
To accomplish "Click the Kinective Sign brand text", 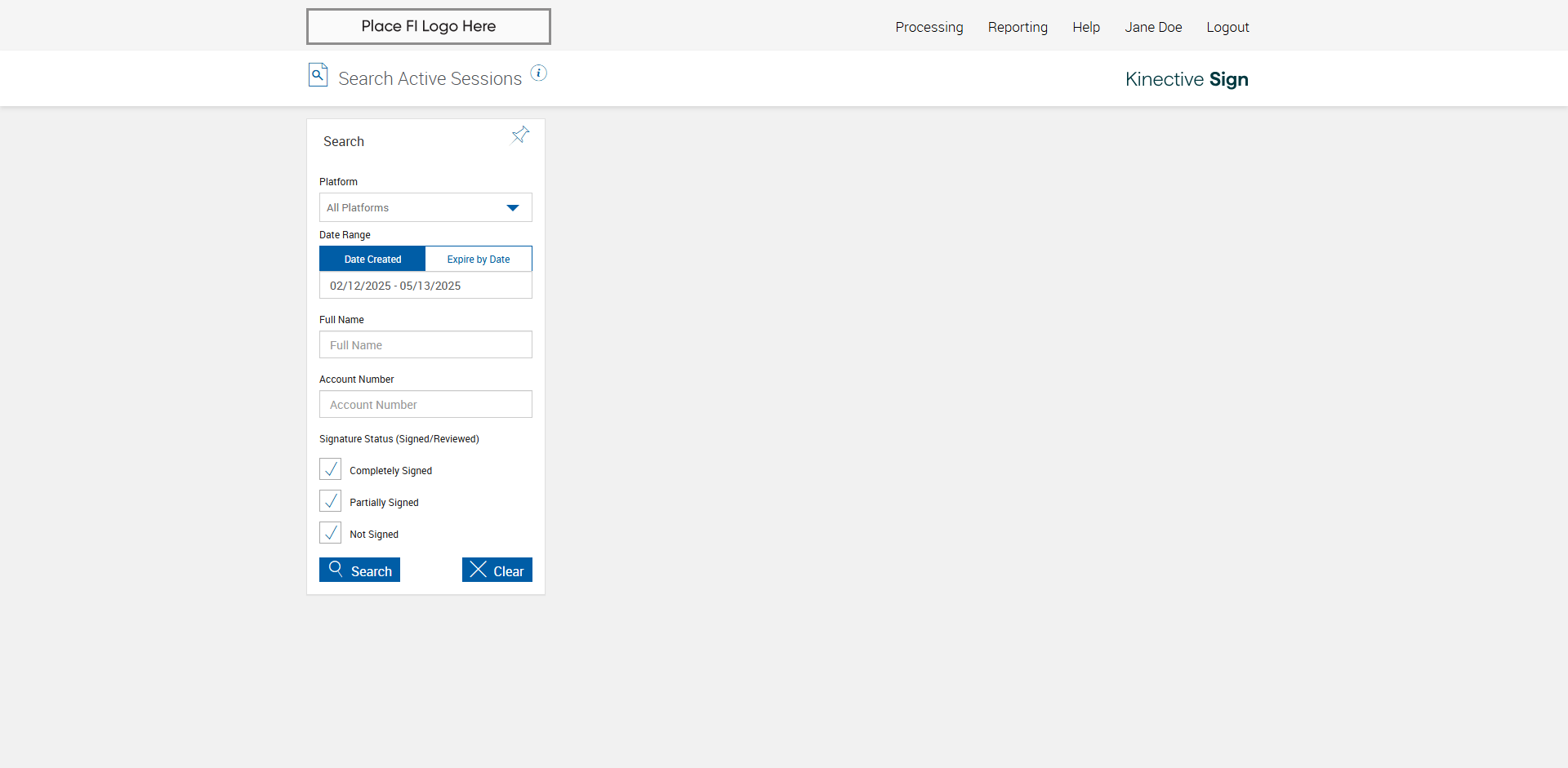I will point(1187,79).
